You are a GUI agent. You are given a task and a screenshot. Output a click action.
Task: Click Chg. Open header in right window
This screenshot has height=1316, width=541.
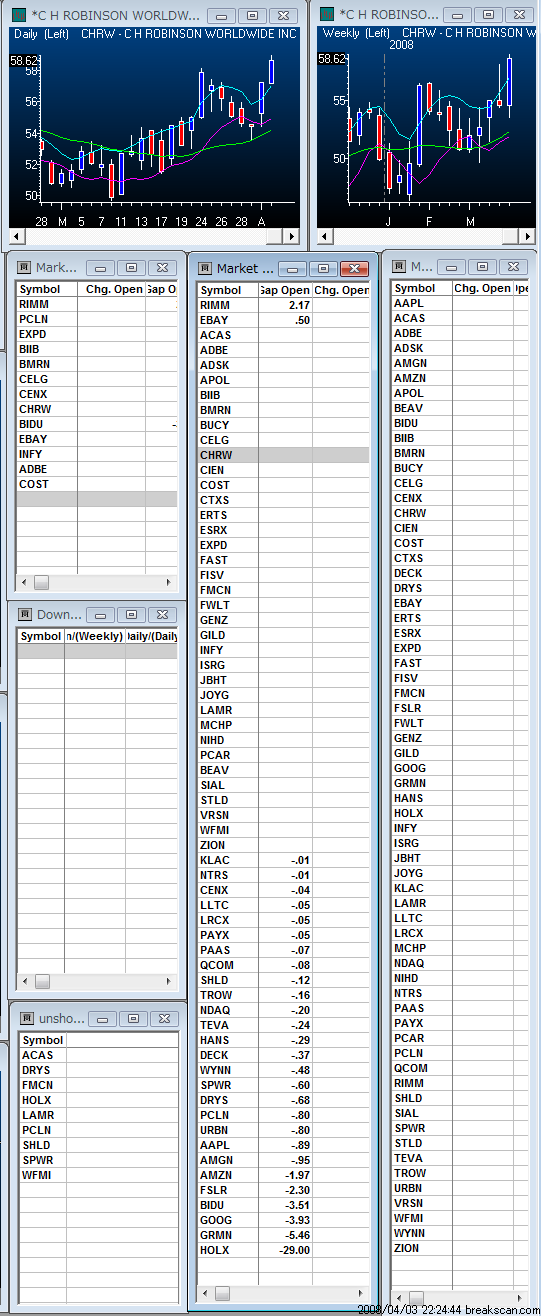tap(482, 288)
